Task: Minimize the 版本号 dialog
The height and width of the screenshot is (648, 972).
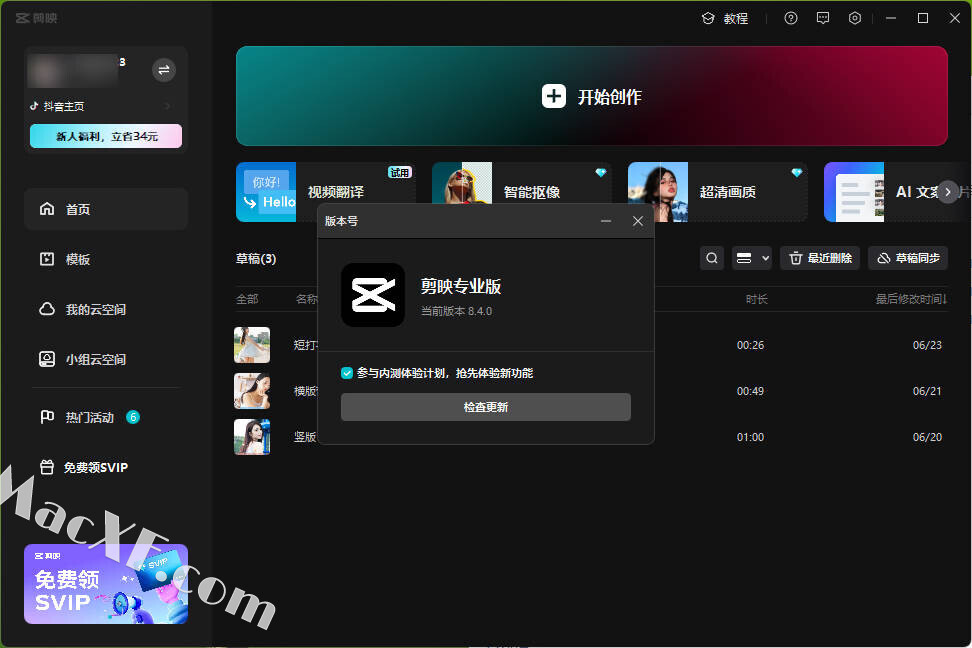Action: coord(606,221)
